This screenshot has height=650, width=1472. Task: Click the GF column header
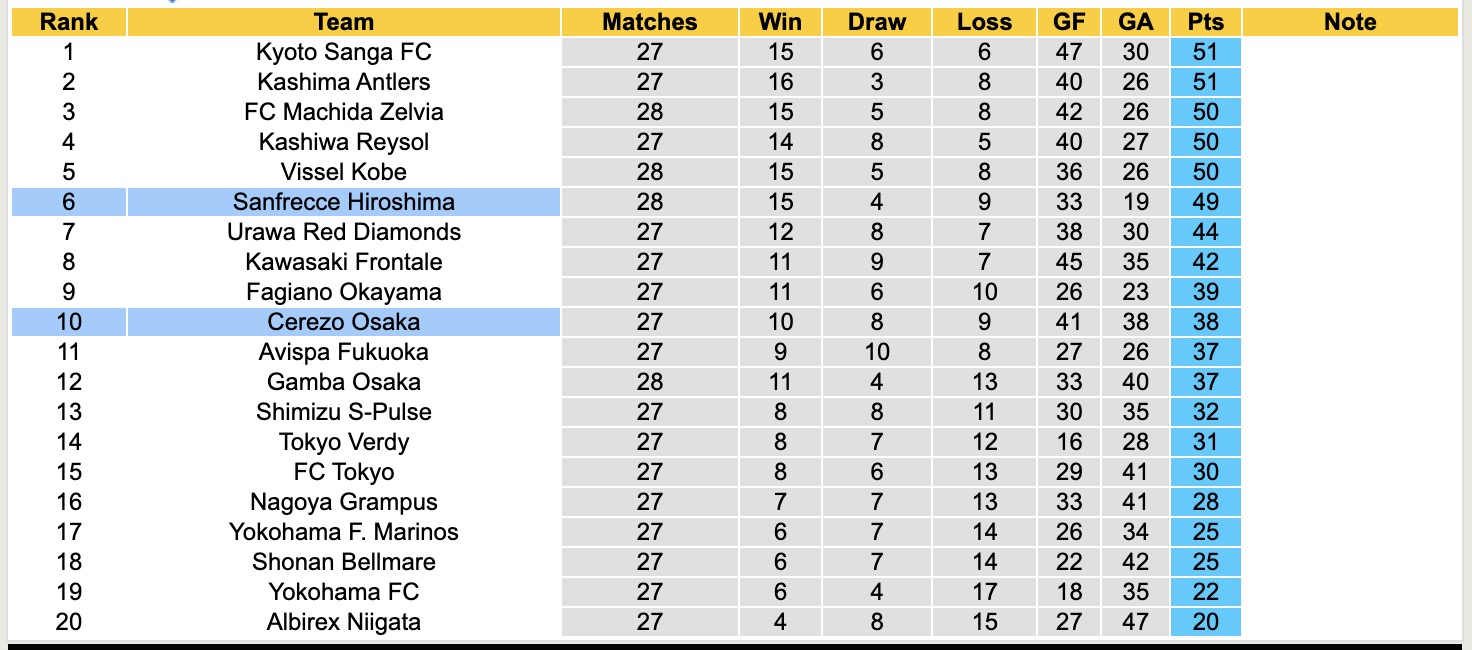point(1069,22)
